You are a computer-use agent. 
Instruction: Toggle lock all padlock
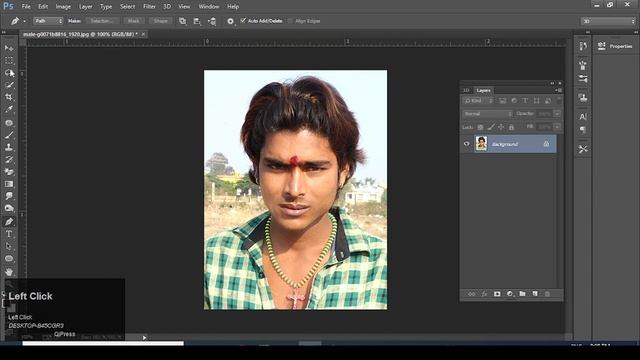tap(511, 127)
